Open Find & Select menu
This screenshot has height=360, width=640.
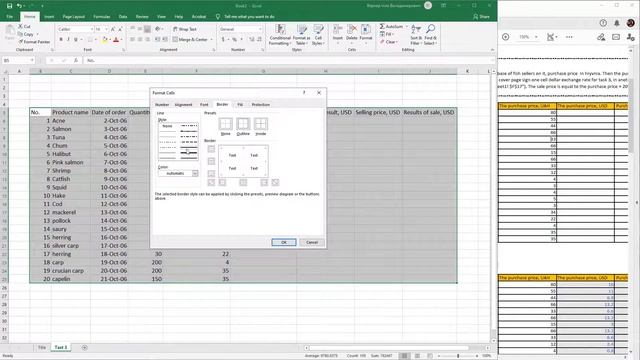pos(430,35)
